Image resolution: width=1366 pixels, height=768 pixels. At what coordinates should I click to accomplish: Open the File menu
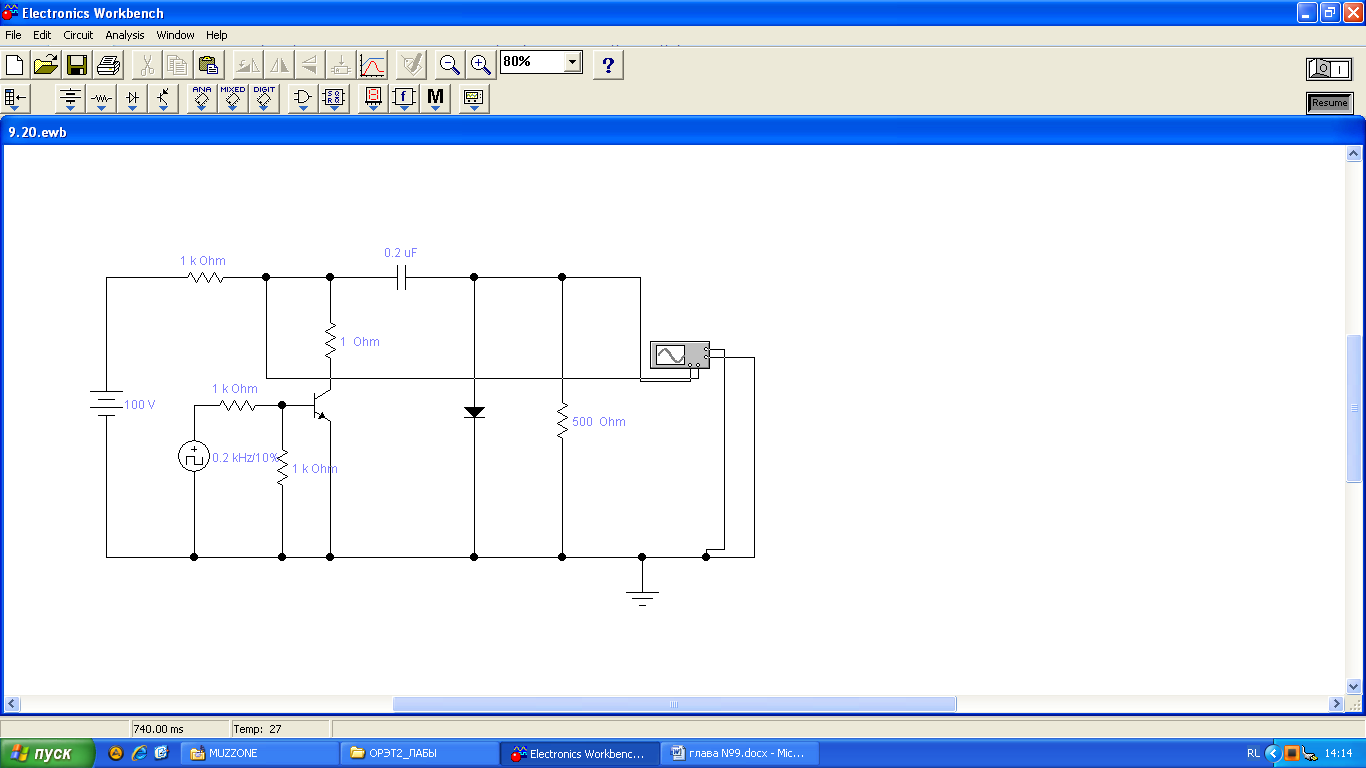tap(13, 35)
